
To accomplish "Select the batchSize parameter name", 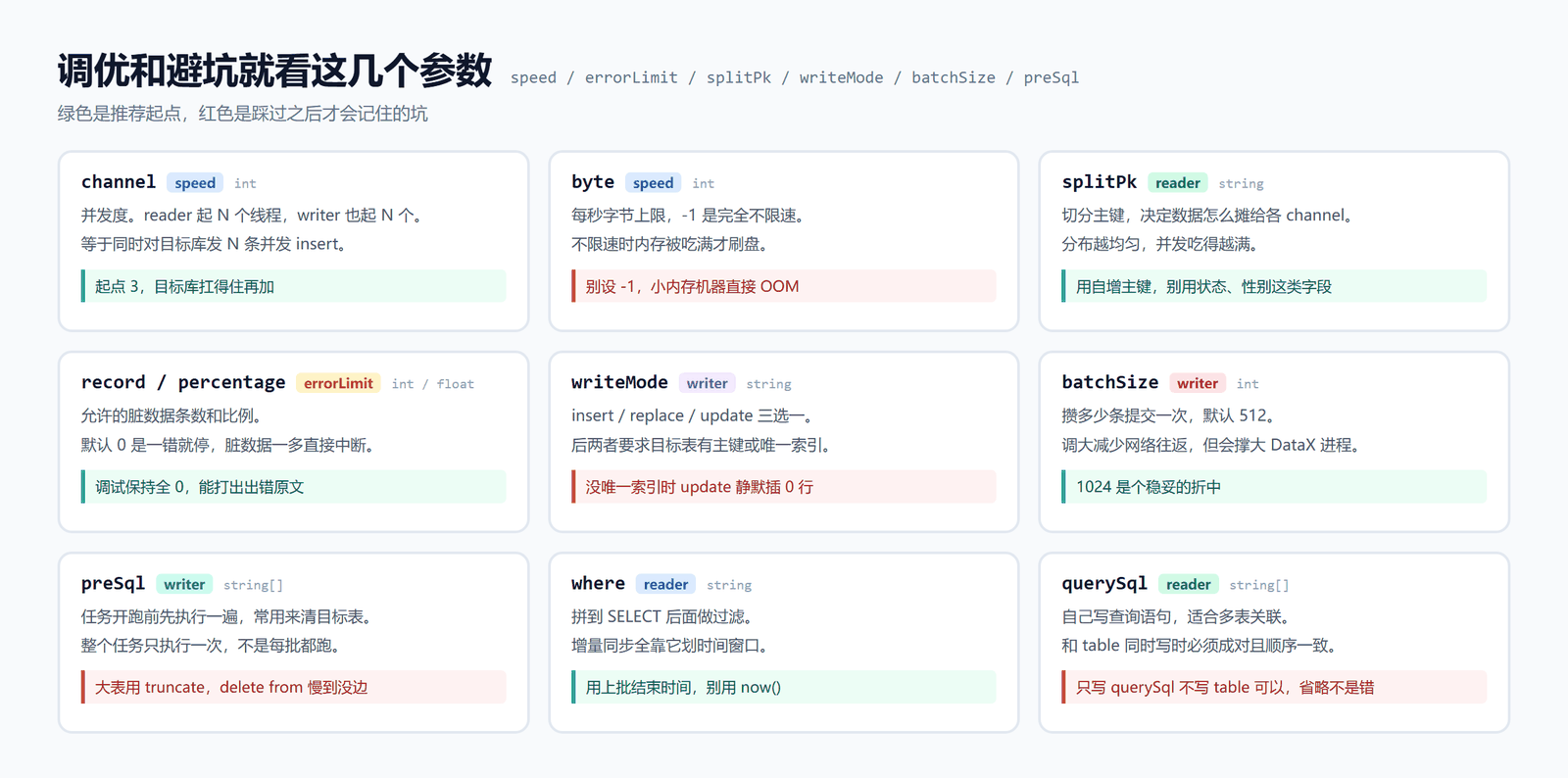I will (1110, 383).
